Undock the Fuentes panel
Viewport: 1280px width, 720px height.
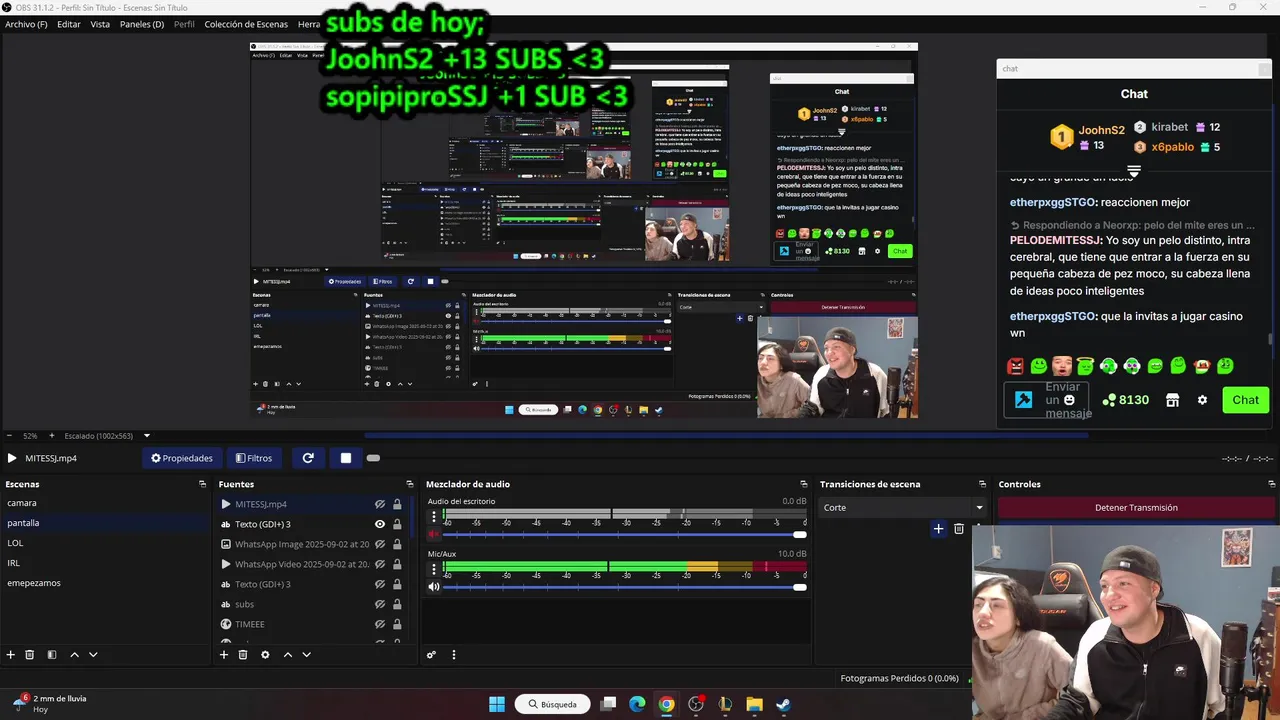pos(410,484)
